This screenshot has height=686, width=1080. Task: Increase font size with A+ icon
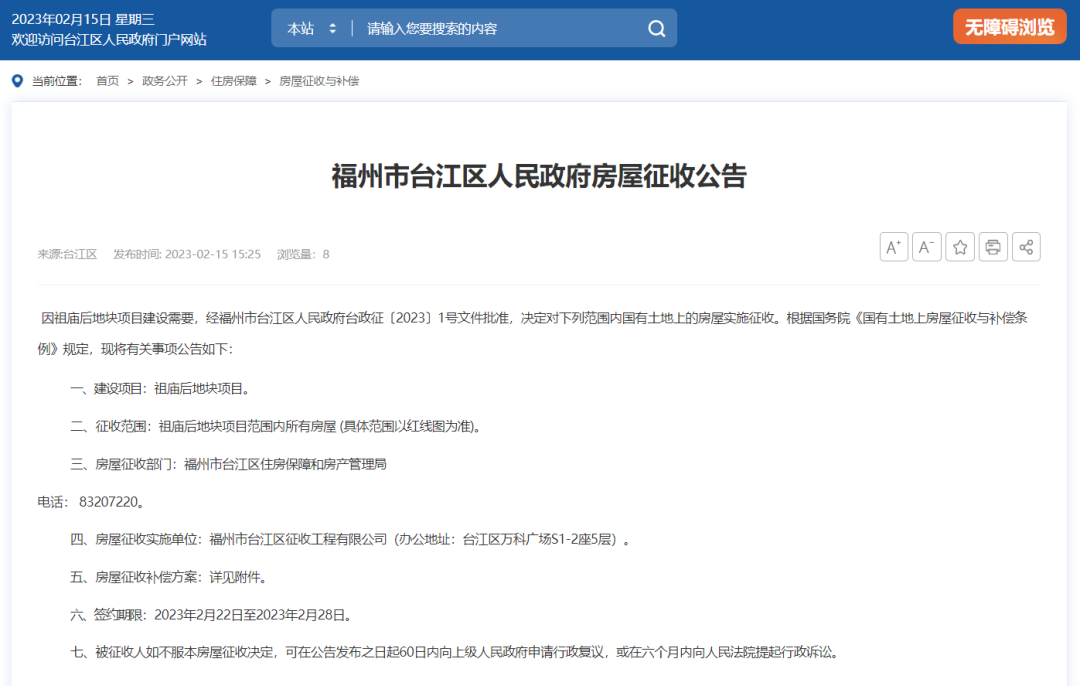click(x=893, y=247)
